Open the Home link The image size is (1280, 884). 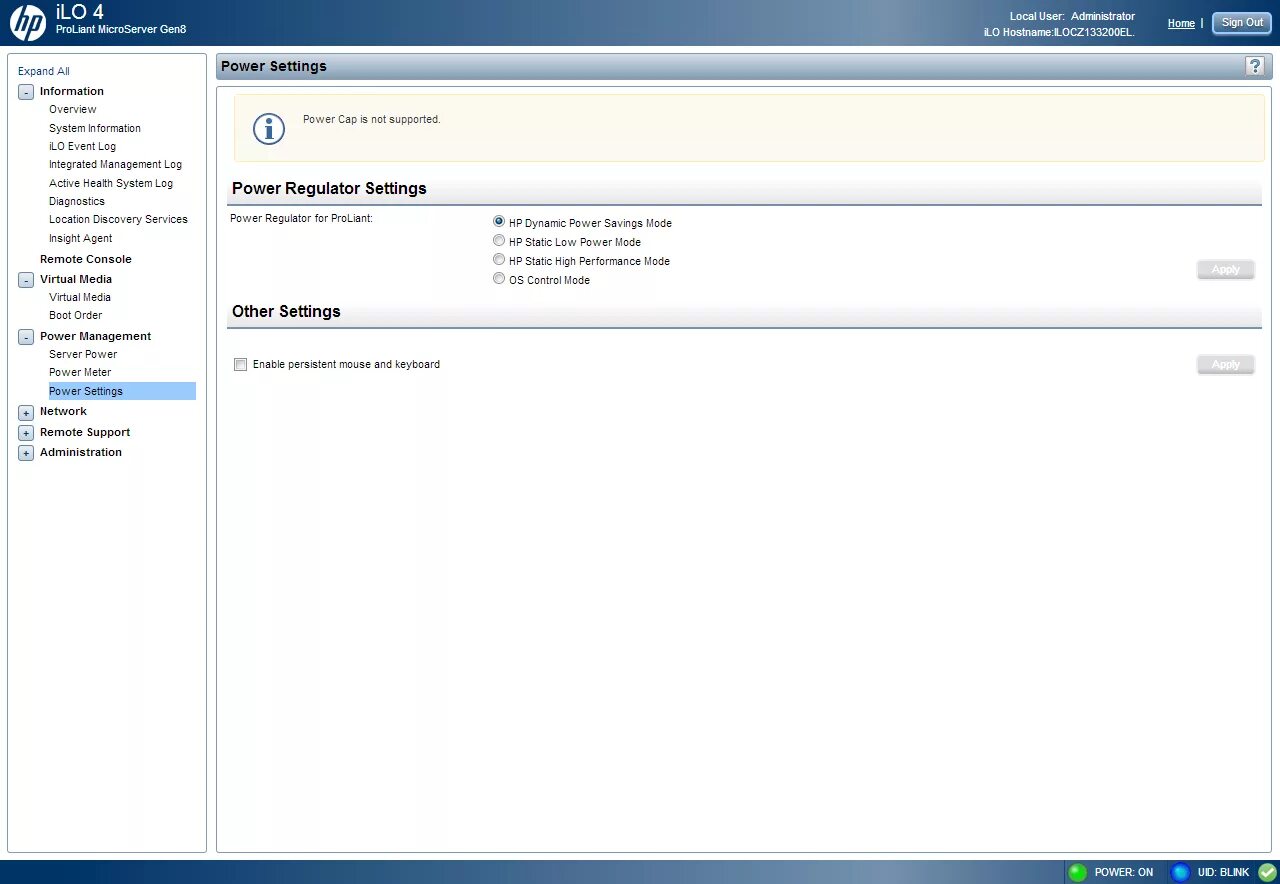click(x=1181, y=23)
